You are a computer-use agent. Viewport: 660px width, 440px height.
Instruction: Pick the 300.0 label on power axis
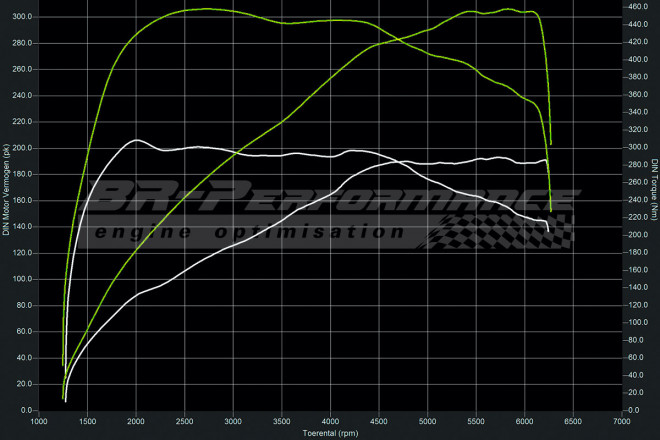pyautogui.click(x=21, y=17)
